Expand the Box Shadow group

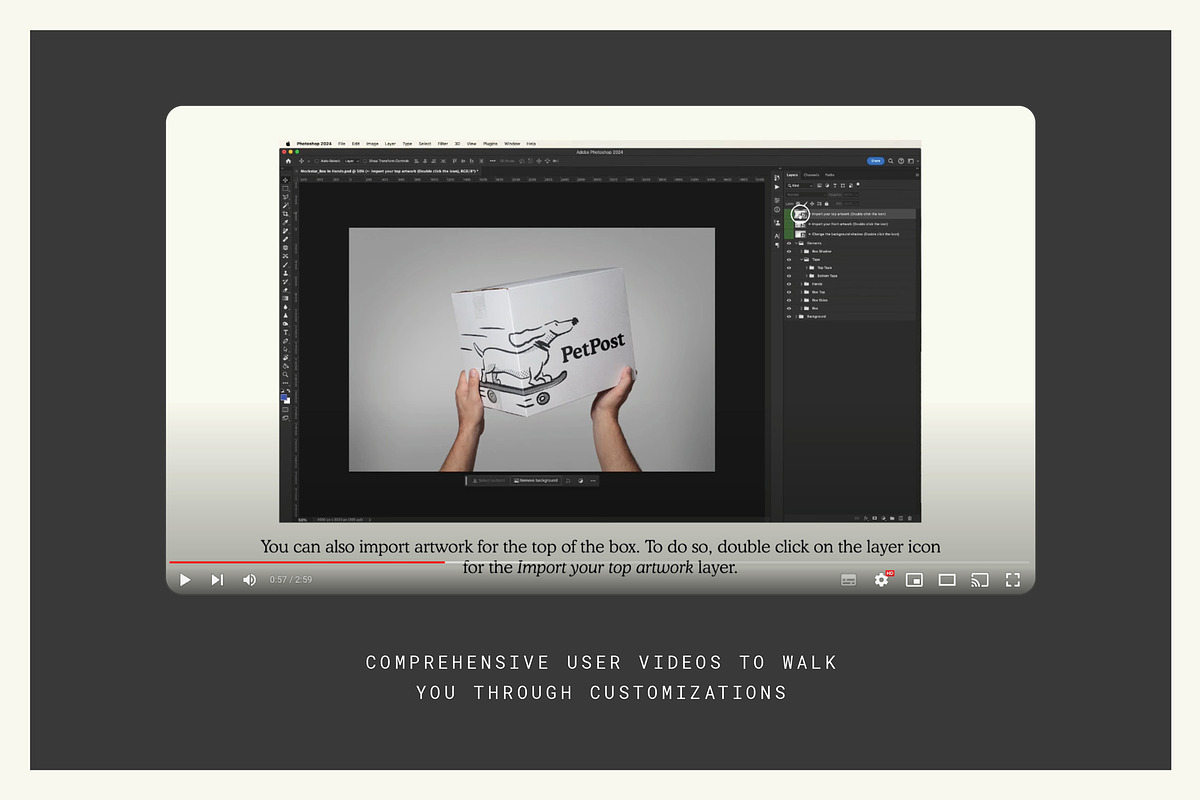[801, 251]
